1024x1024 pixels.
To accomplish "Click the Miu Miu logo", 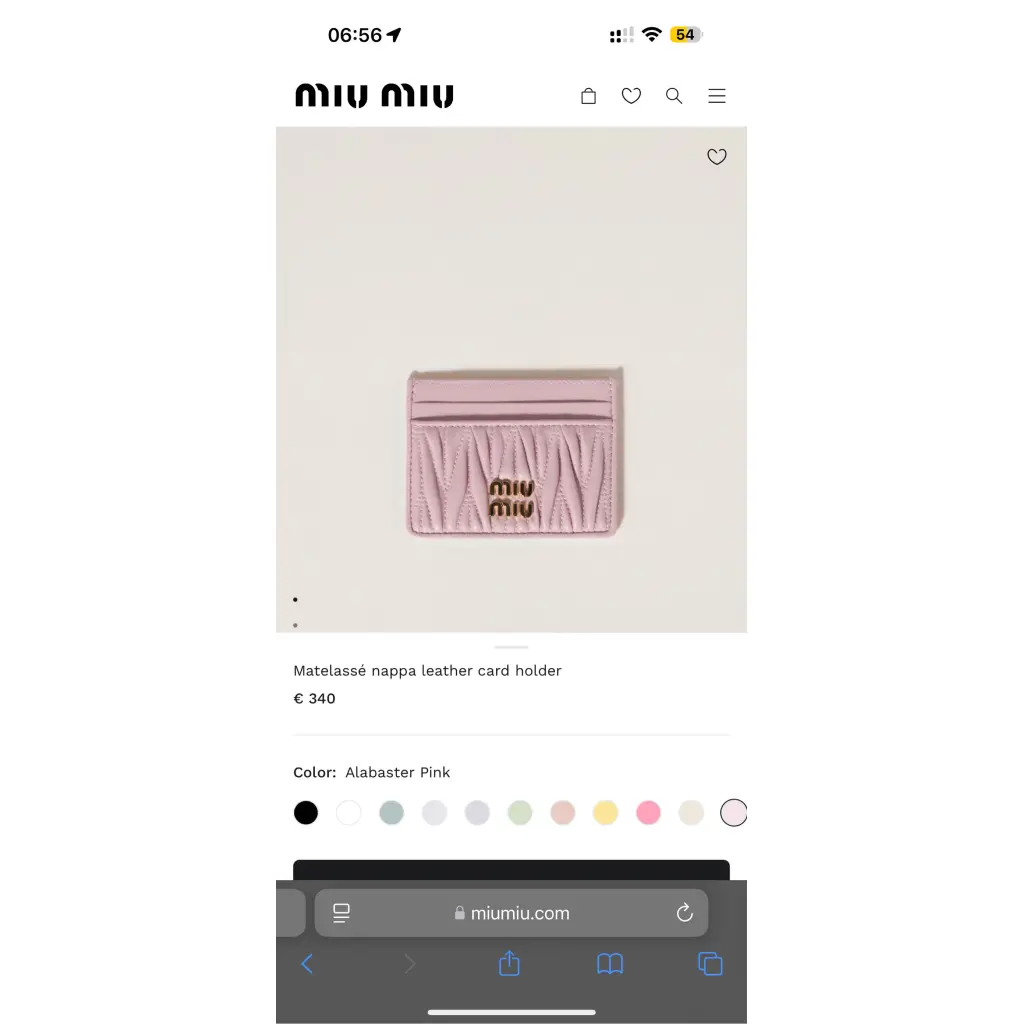I will tap(374, 95).
